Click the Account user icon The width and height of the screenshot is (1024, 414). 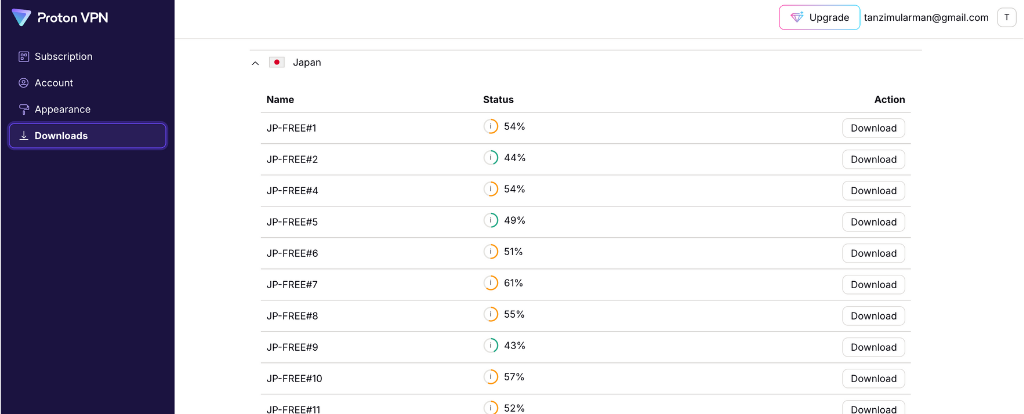[24, 83]
